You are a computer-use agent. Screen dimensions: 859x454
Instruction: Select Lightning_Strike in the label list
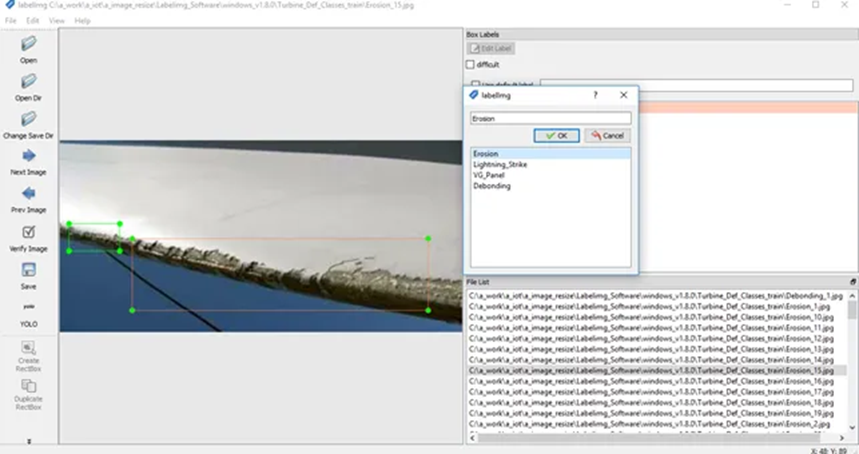tap(551, 164)
